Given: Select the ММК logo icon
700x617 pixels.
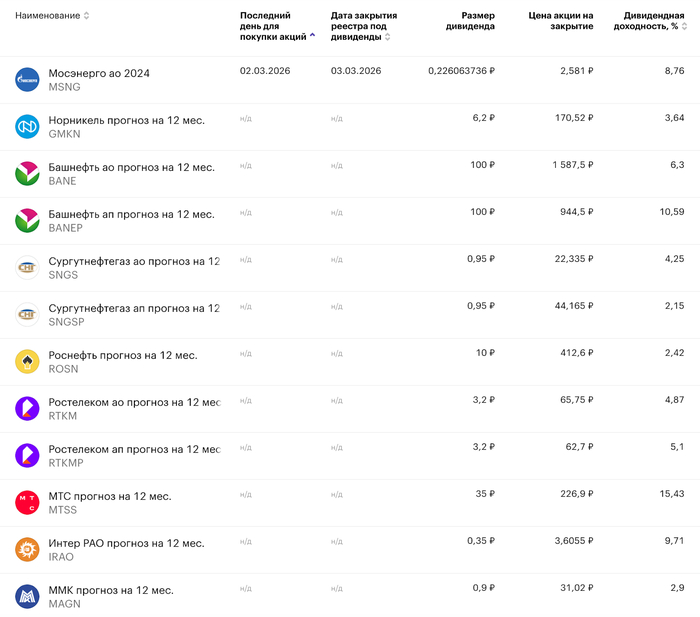Looking at the screenshot, I should pyautogui.click(x=27, y=597).
